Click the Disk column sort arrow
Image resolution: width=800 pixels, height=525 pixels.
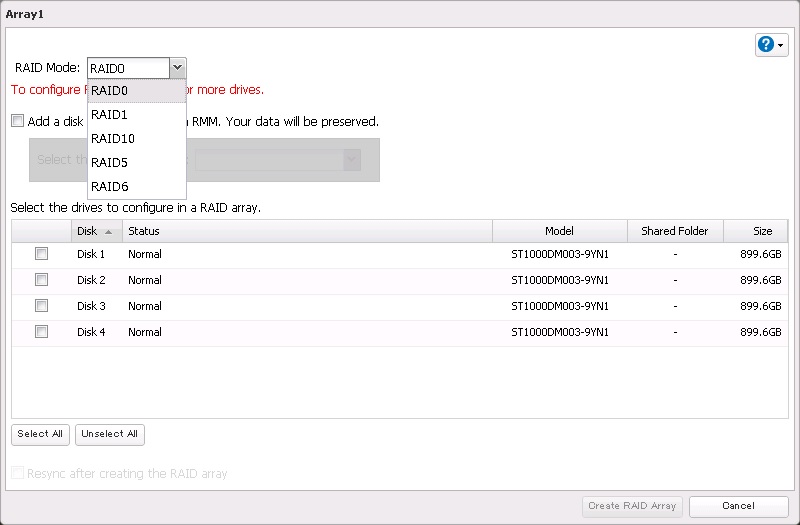108,231
